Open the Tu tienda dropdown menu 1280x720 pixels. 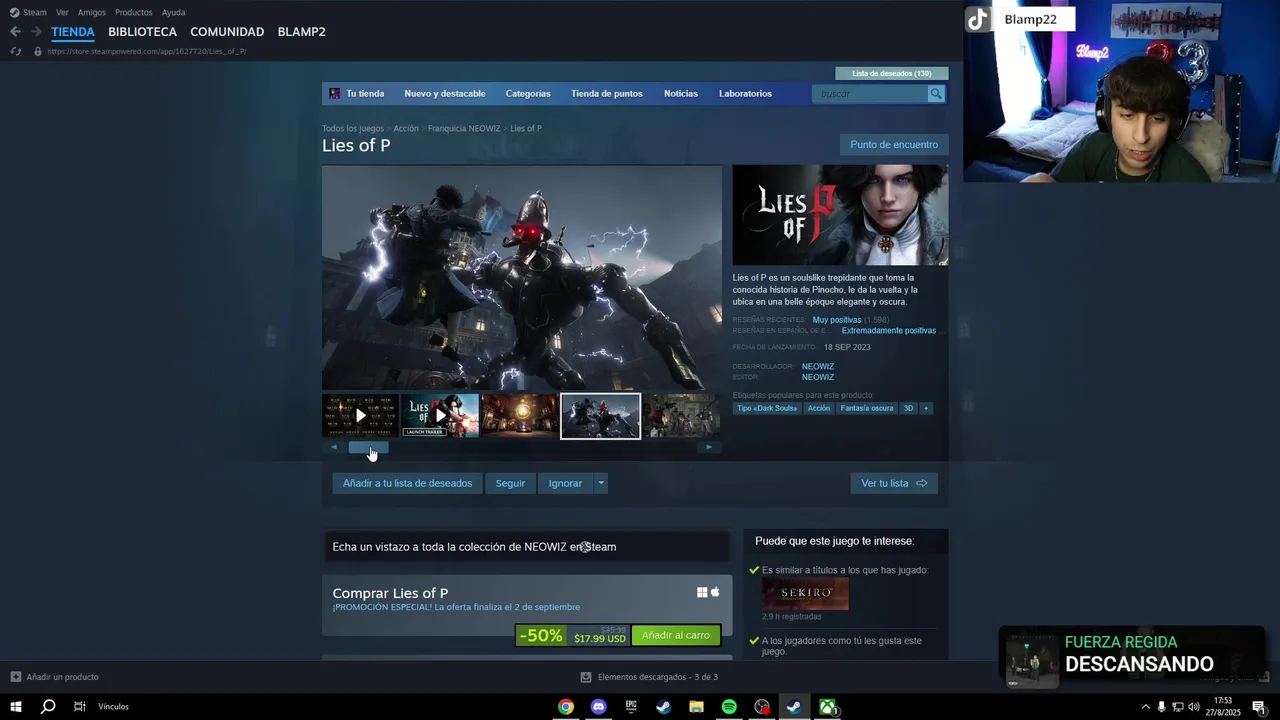pos(365,94)
